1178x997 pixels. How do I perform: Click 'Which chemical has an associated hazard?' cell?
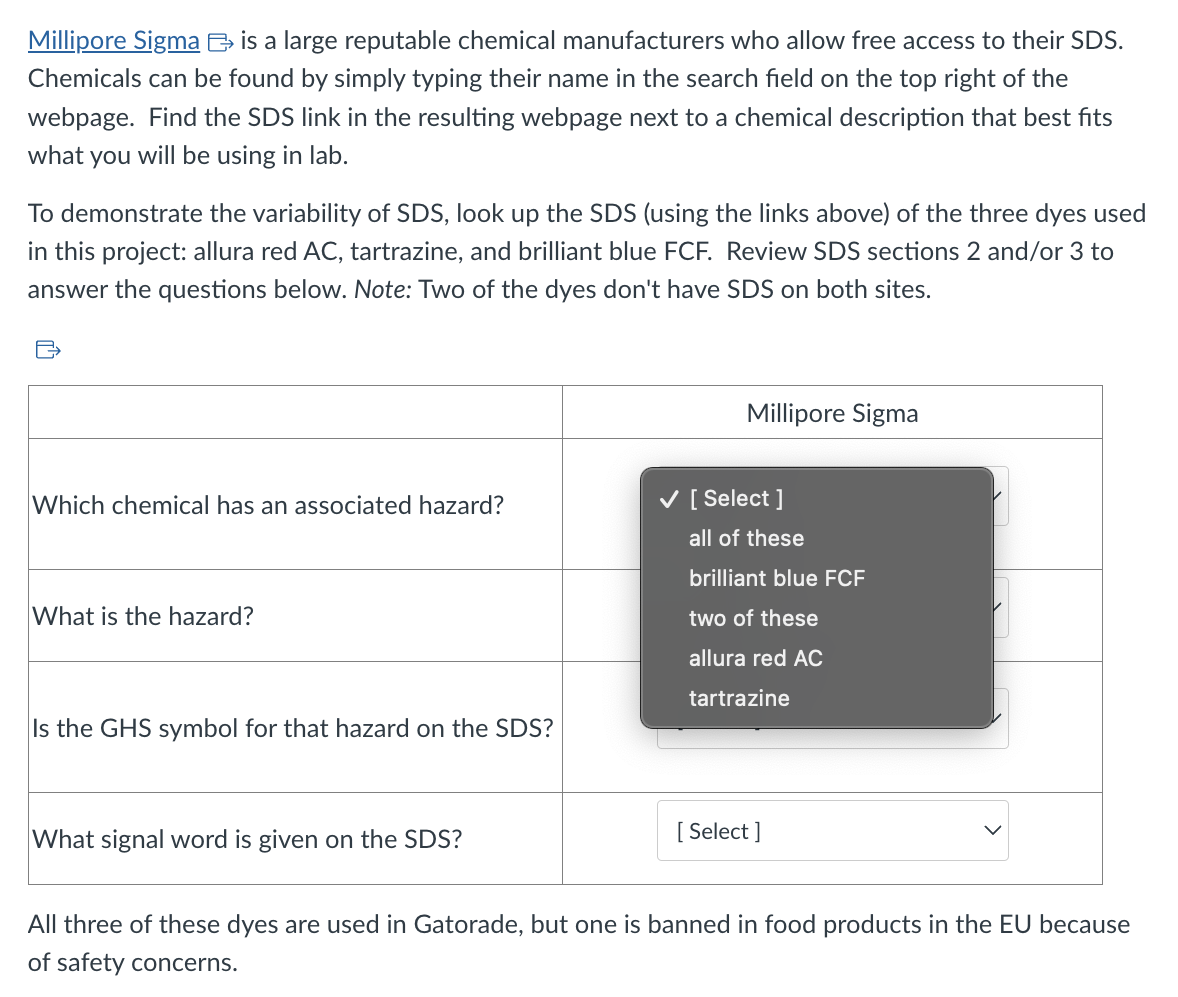coord(295,504)
